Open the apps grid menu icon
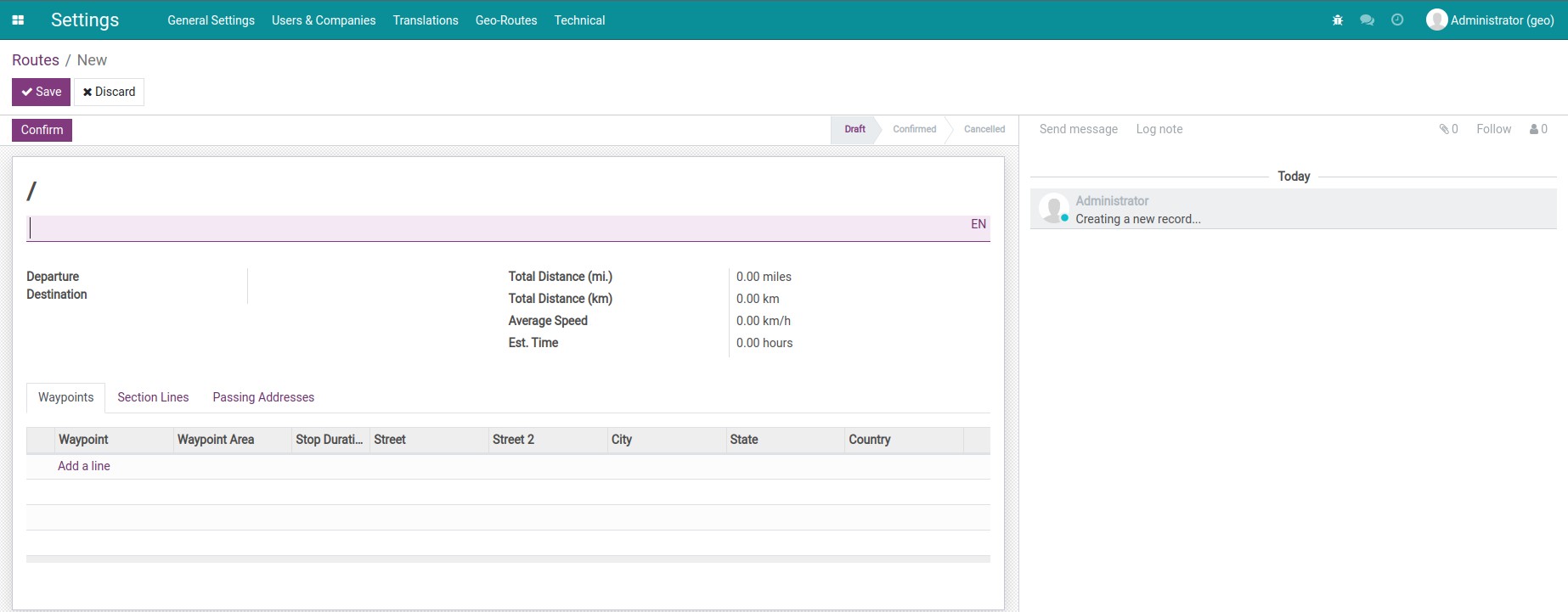The image size is (1568, 612). tap(18, 20)
